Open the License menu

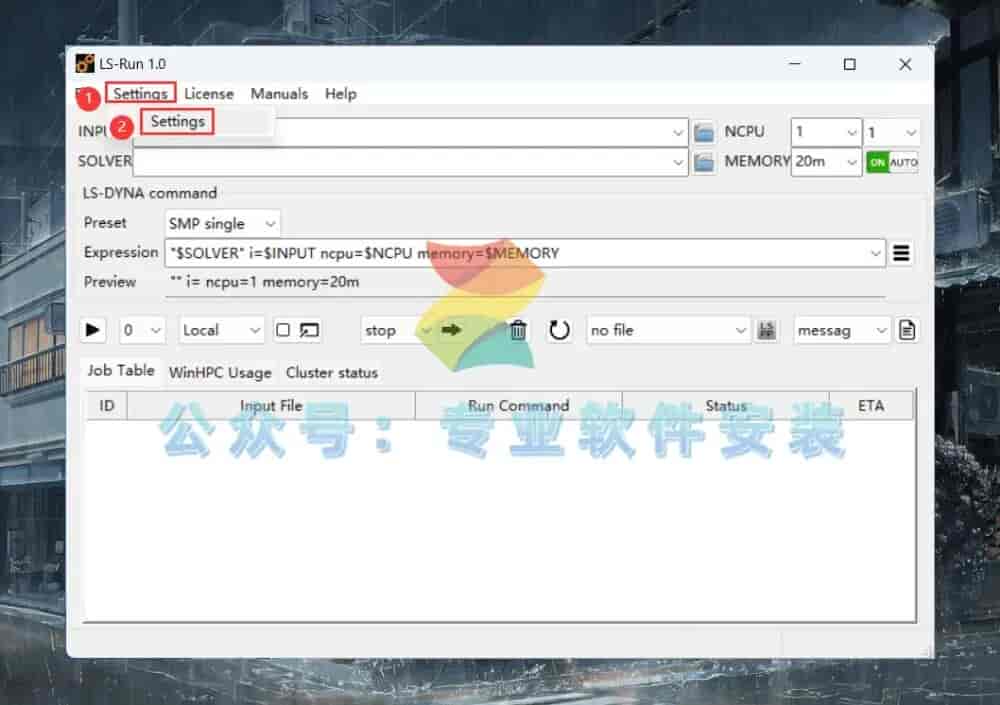(x=209, y=94)
